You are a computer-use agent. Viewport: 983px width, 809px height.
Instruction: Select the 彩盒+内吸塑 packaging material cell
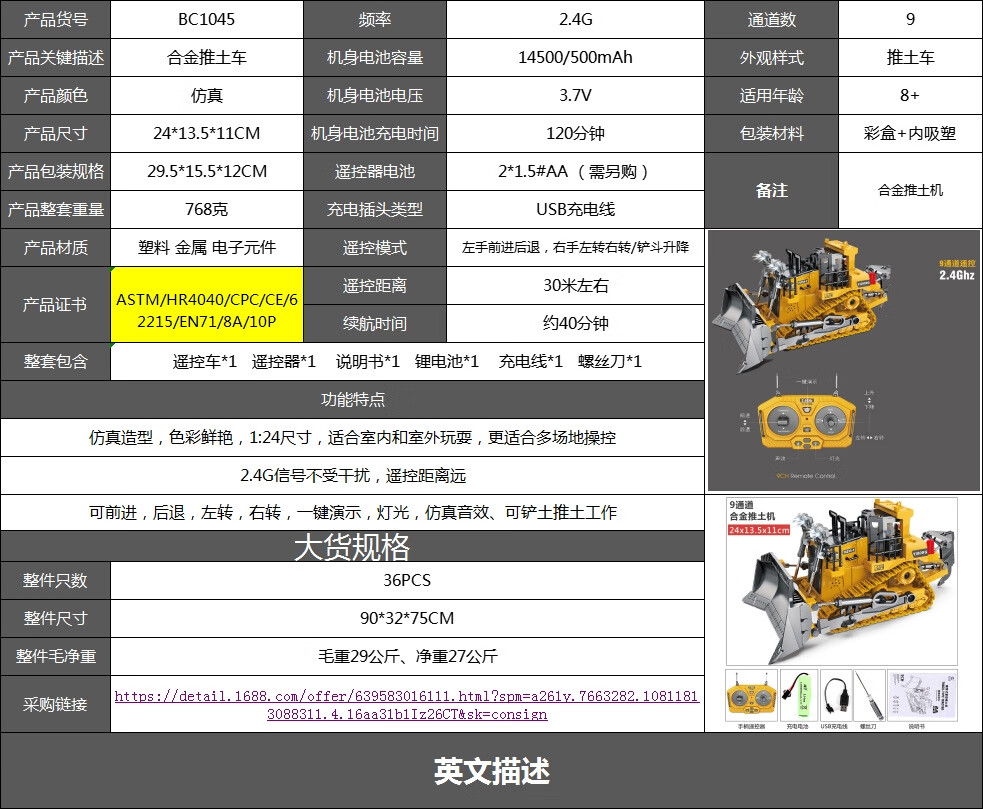click(x=910, y=134)
